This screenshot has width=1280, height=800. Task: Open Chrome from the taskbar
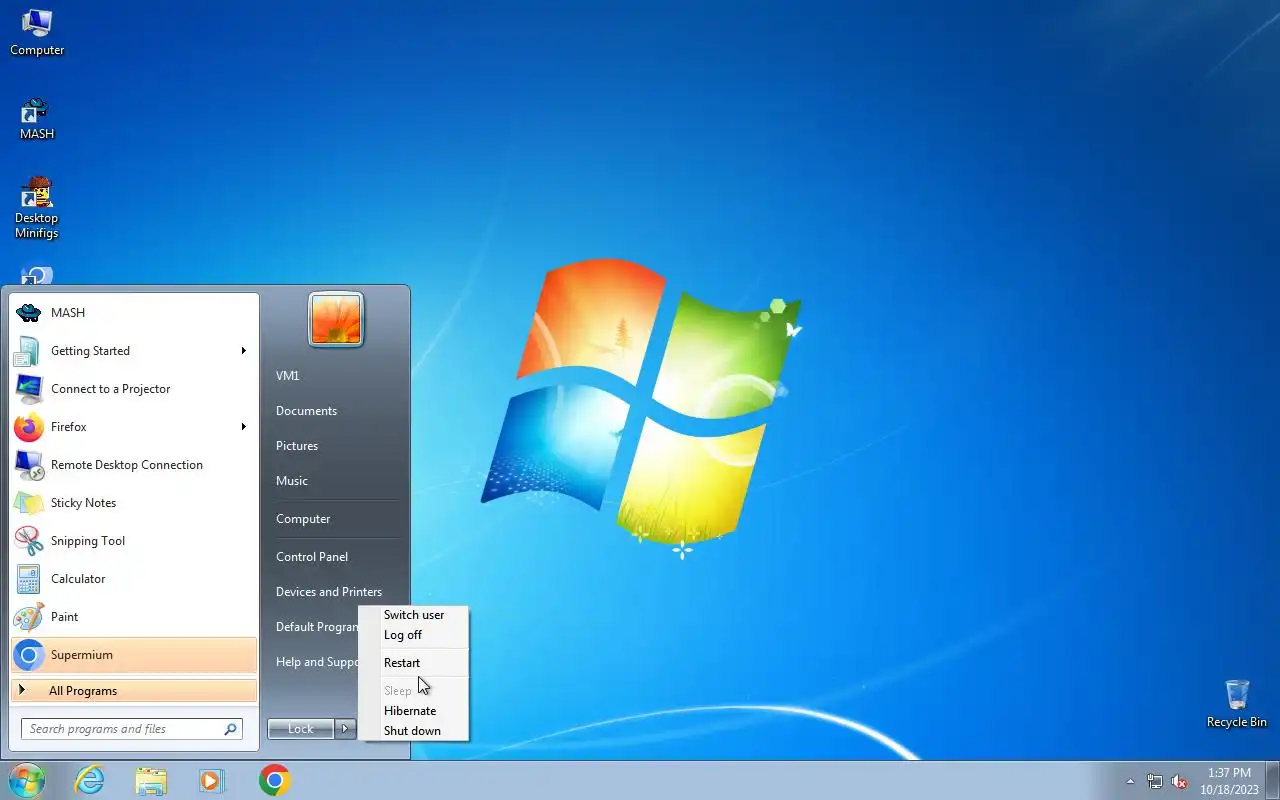coord(274,780)
